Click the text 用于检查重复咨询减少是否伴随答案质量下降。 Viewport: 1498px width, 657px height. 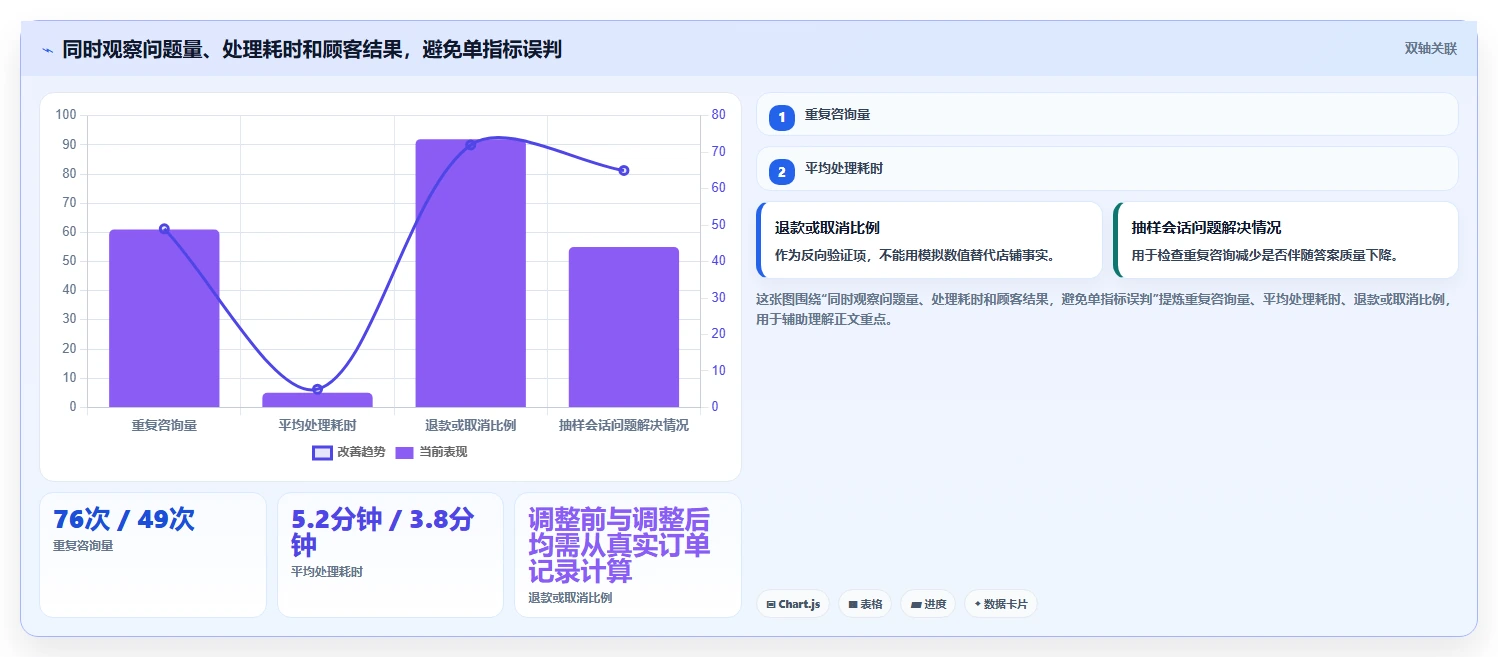tap(1265, 255)
